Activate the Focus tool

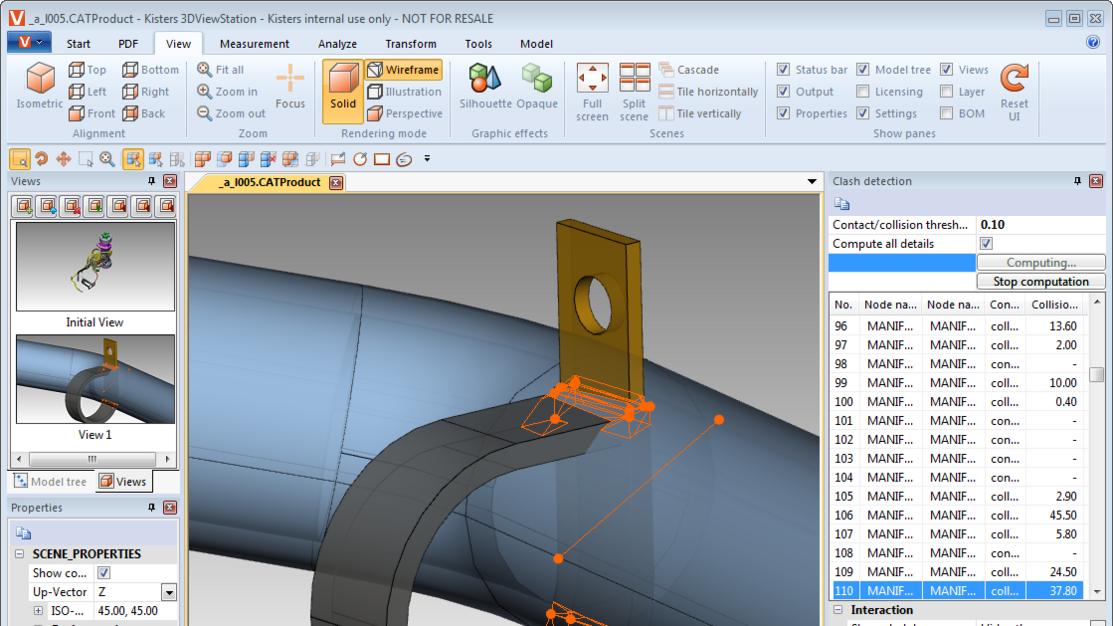click(x=290, y=86)
